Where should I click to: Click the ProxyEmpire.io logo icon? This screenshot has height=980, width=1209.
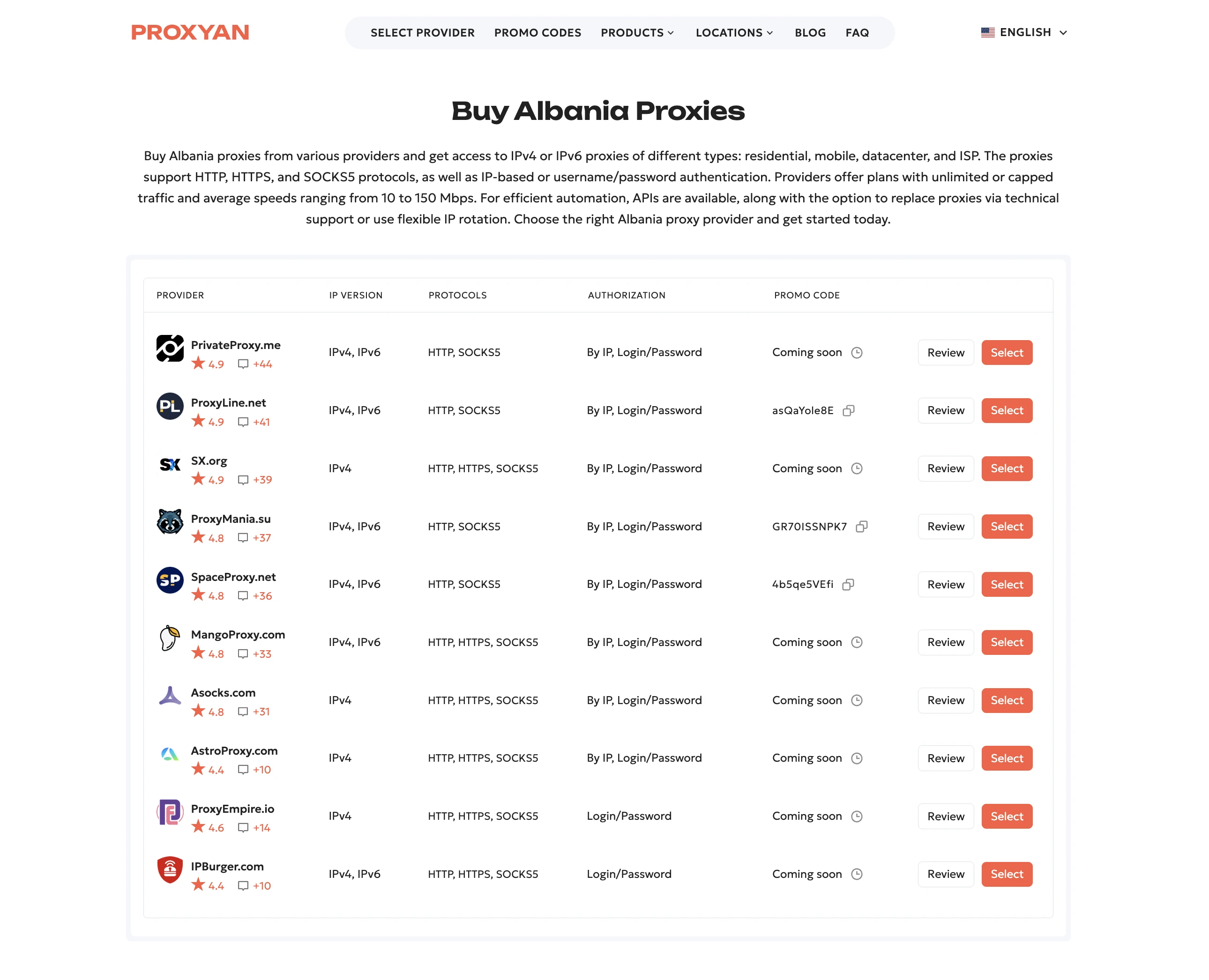coord(170,812)
